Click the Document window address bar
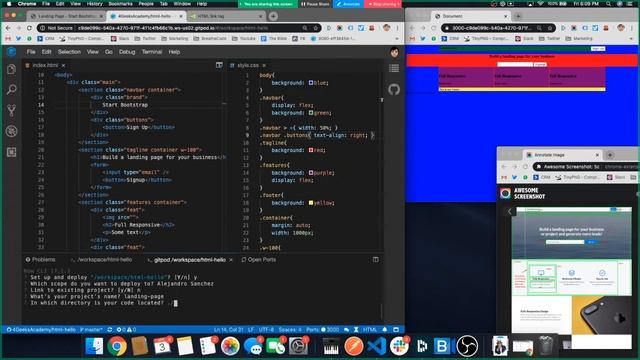Image resolution: width=640 pixels, height=360 pixels. click(498, 28)
